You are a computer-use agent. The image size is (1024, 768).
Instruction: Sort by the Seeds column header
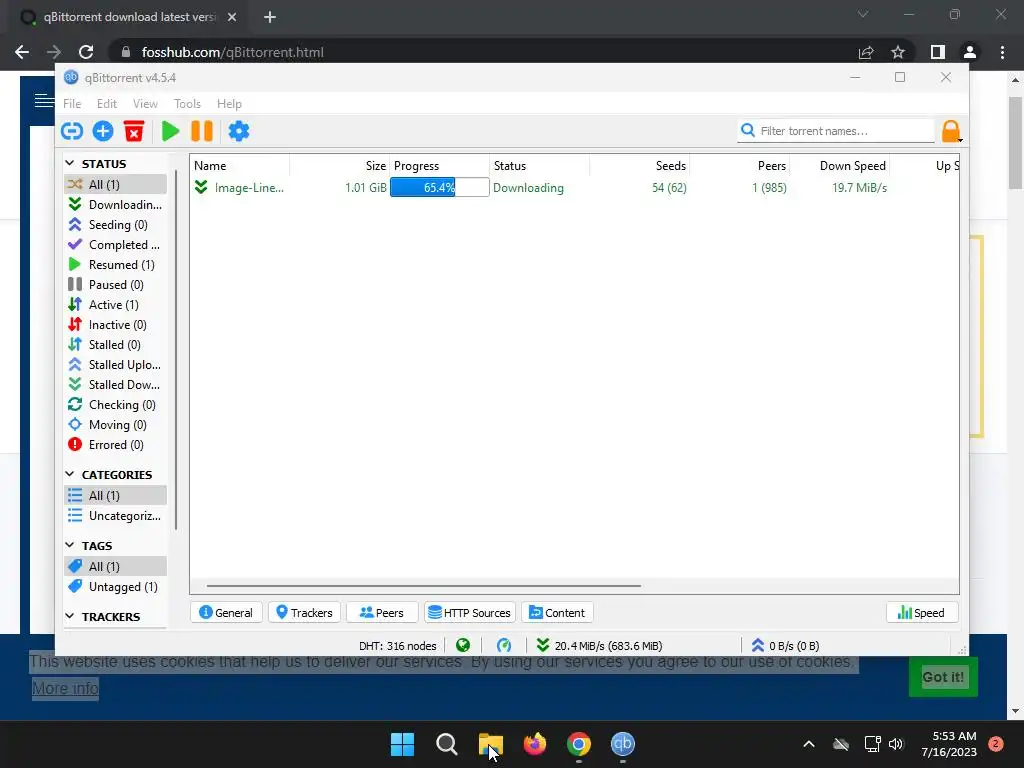[x=640, y=166]
